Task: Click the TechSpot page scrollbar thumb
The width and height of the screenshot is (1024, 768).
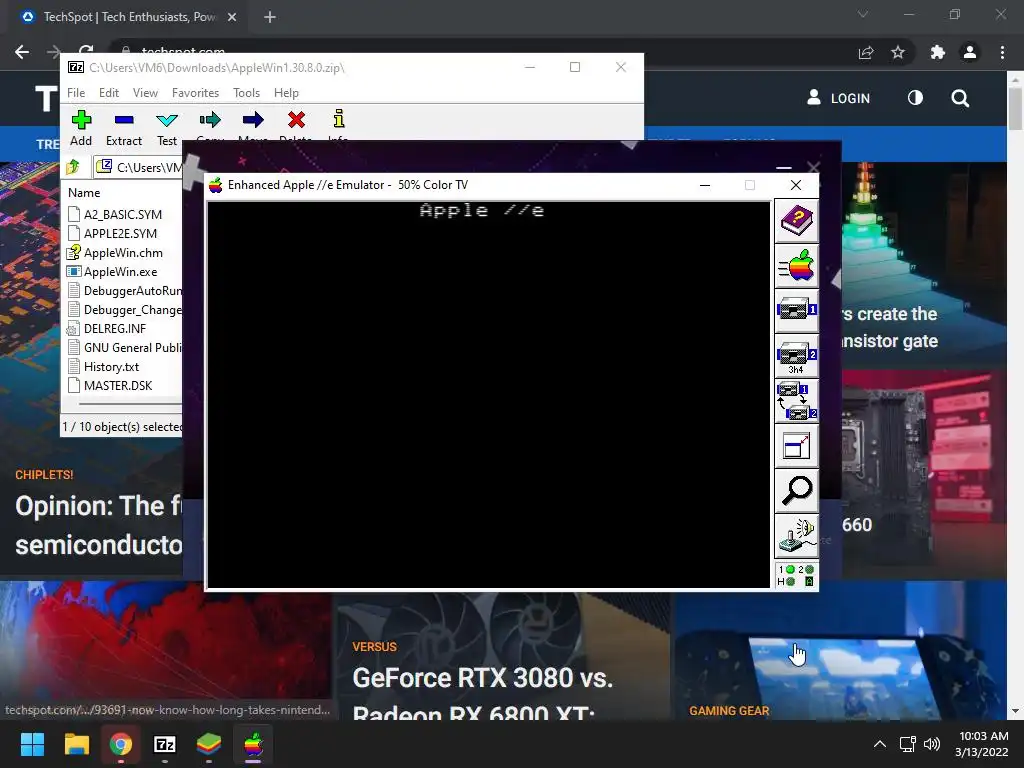Action: 1015,108
